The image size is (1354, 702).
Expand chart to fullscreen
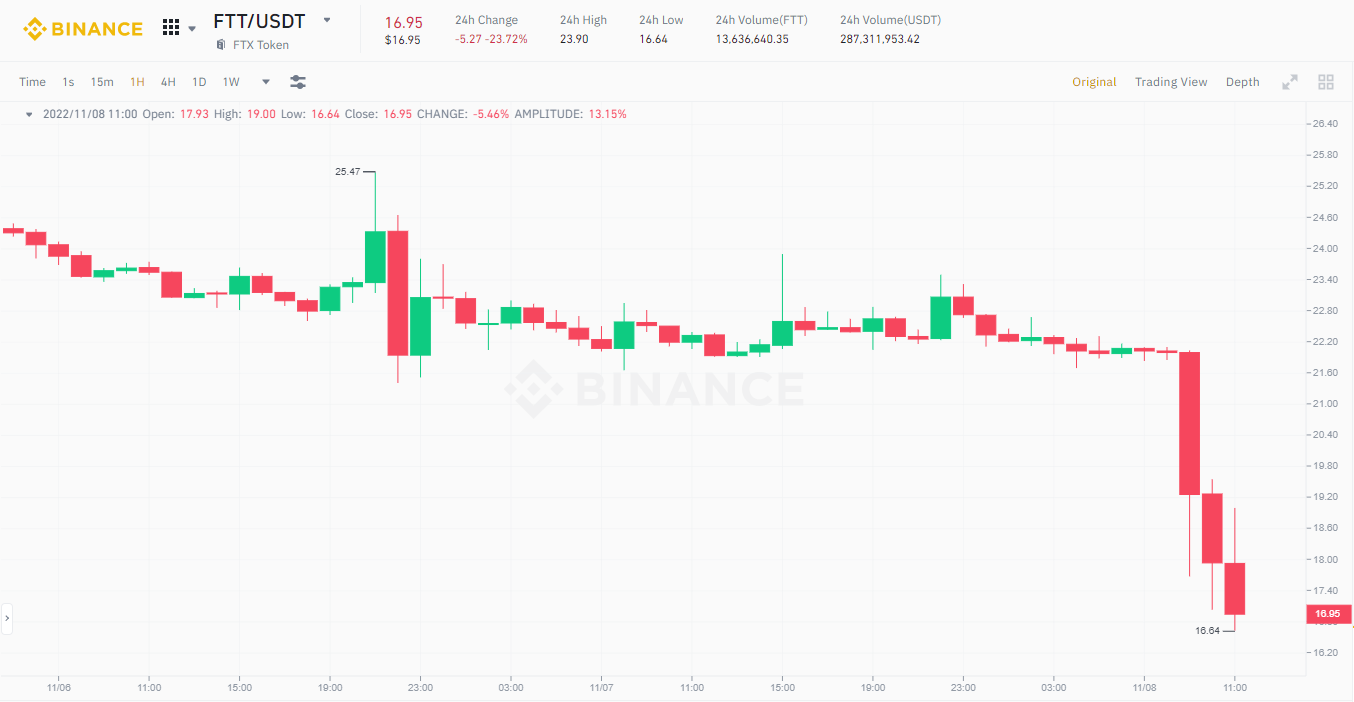tap(1290, 82)
